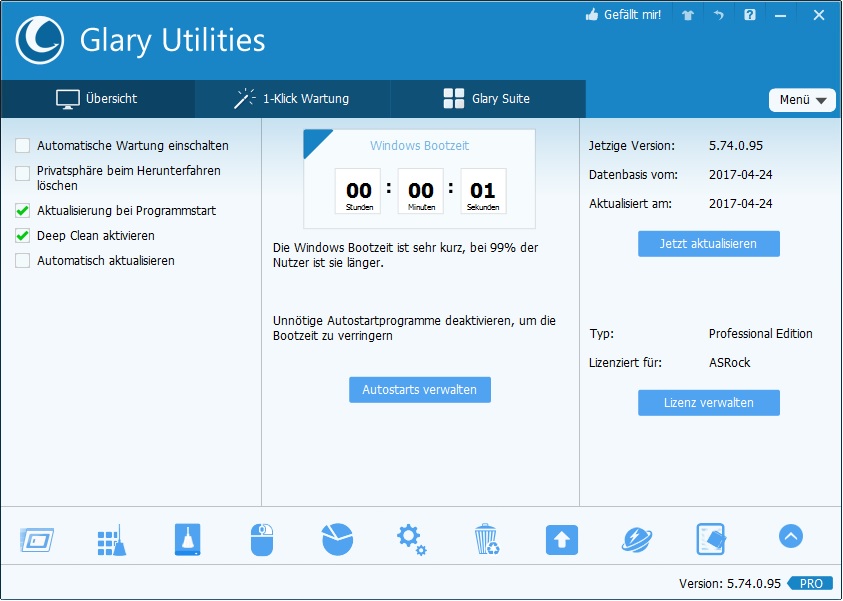Image resolution: width=843 pixels, height=601 pixels.
Task: Open the skin selector t-shirt icon
Action: click(688, 15)
